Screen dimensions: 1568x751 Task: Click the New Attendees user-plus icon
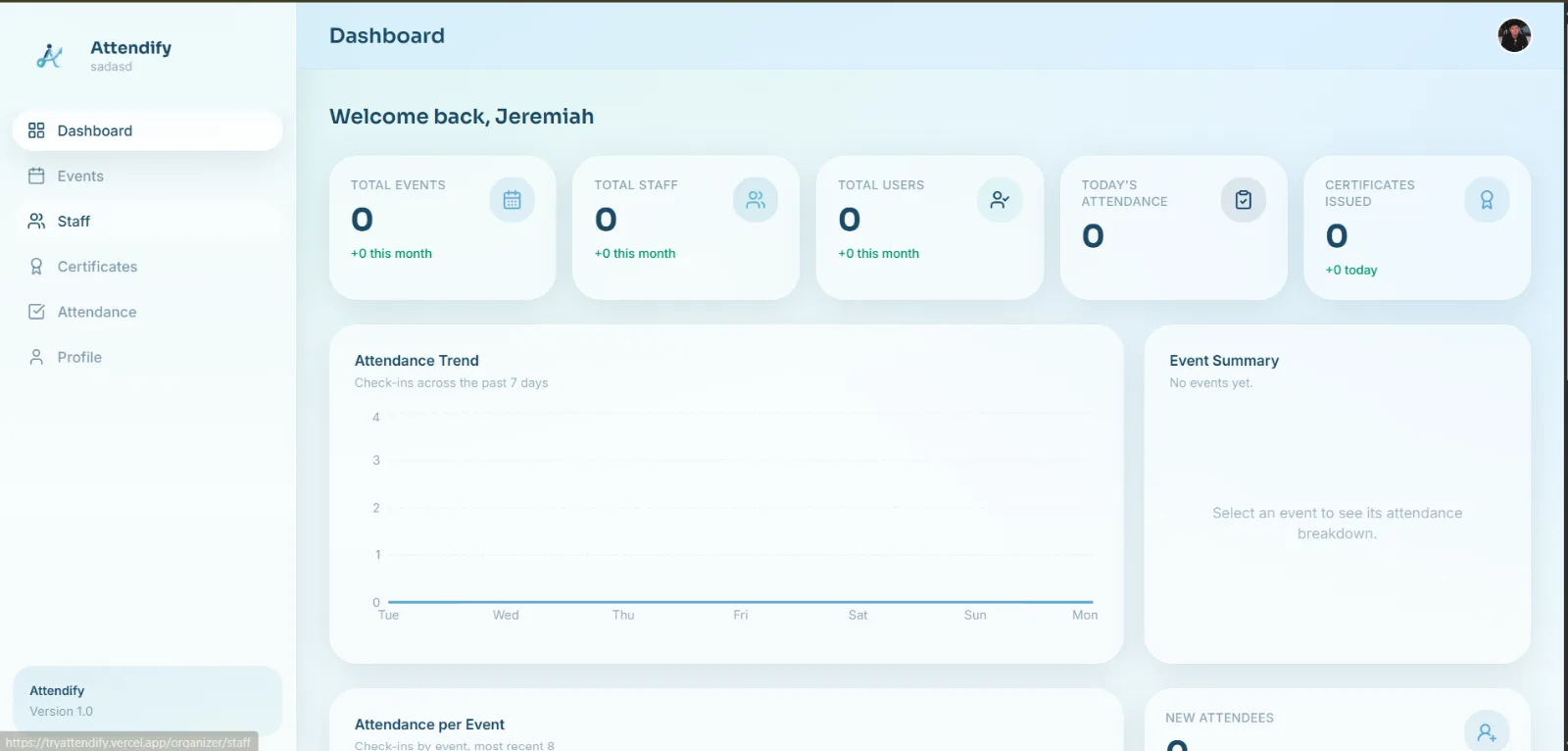tap(1487, 731)
